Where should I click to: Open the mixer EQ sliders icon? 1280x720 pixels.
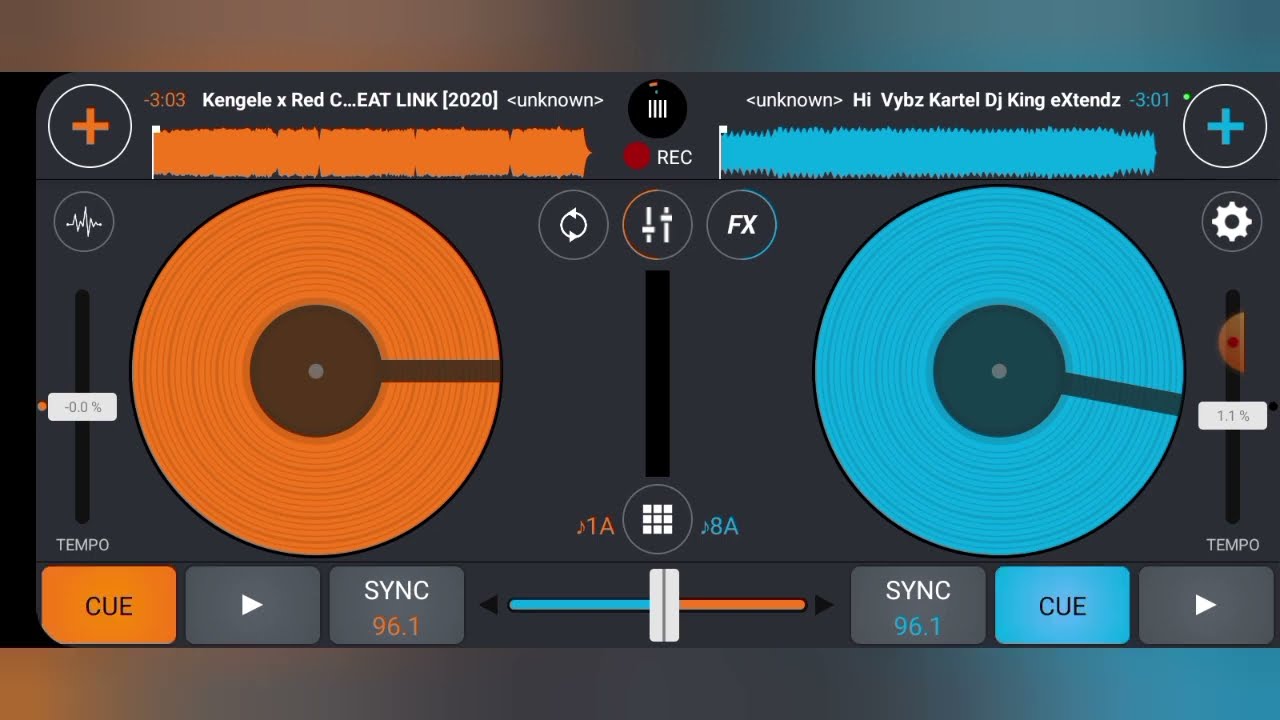tap(657, 225)
